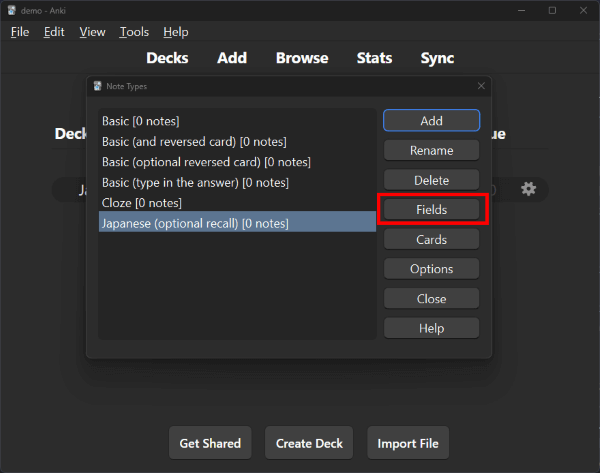The image size is (600, 473).
Task: Click the Cards button
Action: [431, 239]
